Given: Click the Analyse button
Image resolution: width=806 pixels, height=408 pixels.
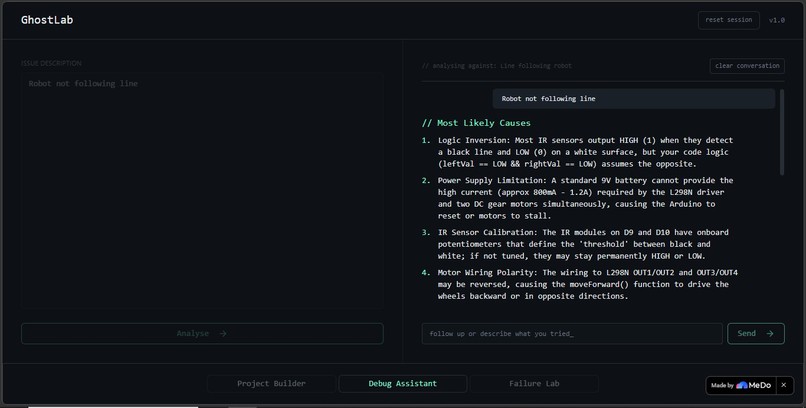Looking at the screenshot, I should [x=202, y=333].
